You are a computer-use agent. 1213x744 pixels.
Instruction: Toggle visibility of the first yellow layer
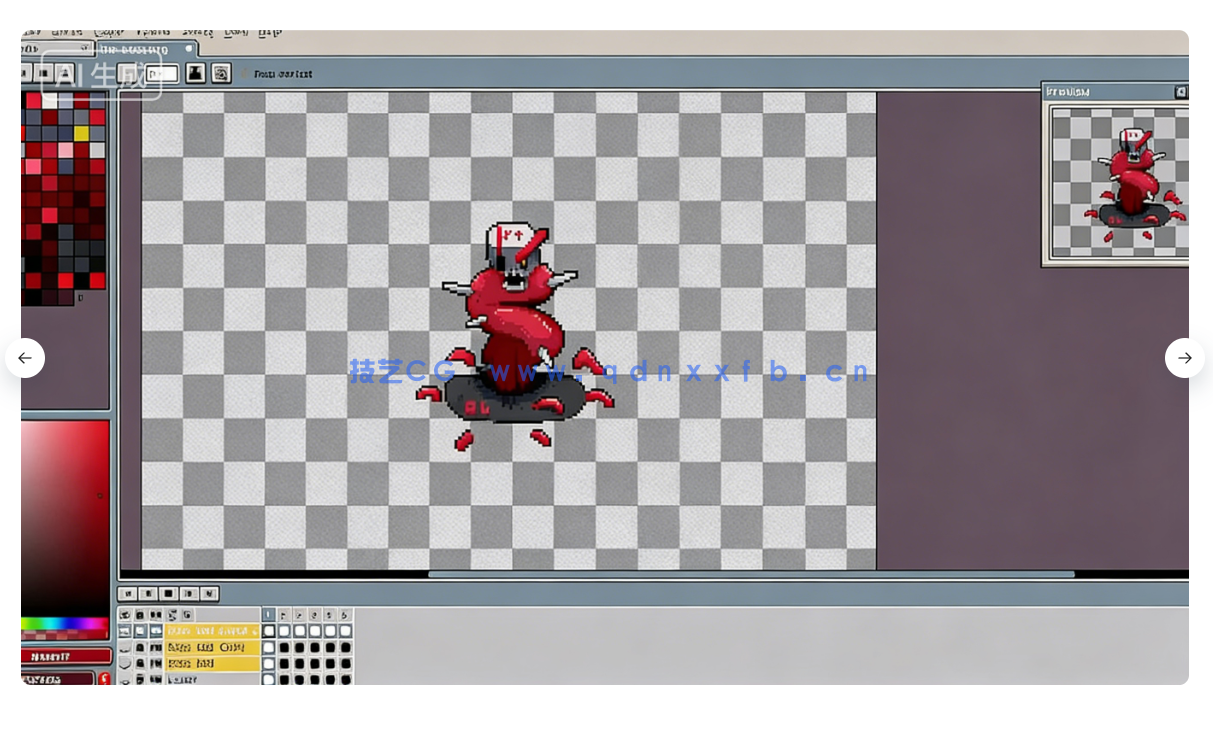coord(125,631)
